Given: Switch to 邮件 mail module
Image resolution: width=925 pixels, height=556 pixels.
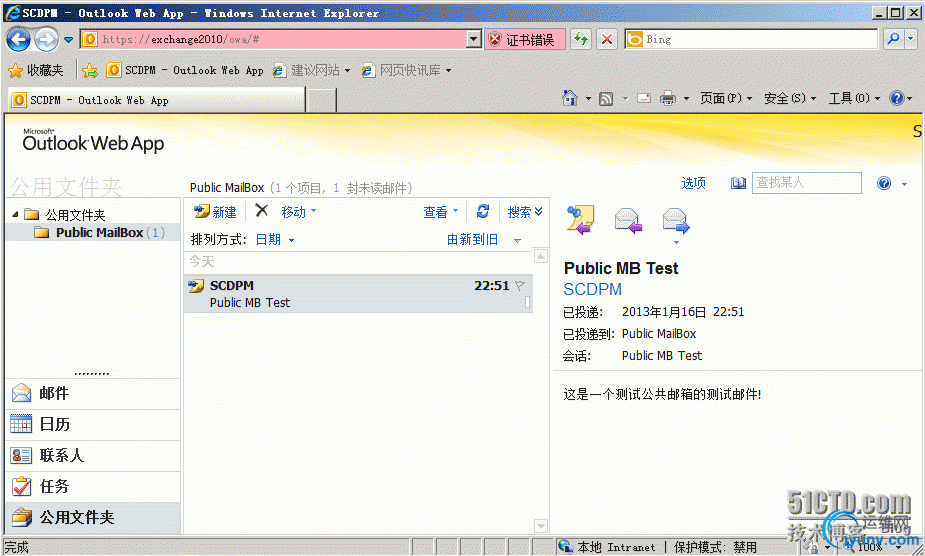Looking at the screenshot, I should 93,394.
